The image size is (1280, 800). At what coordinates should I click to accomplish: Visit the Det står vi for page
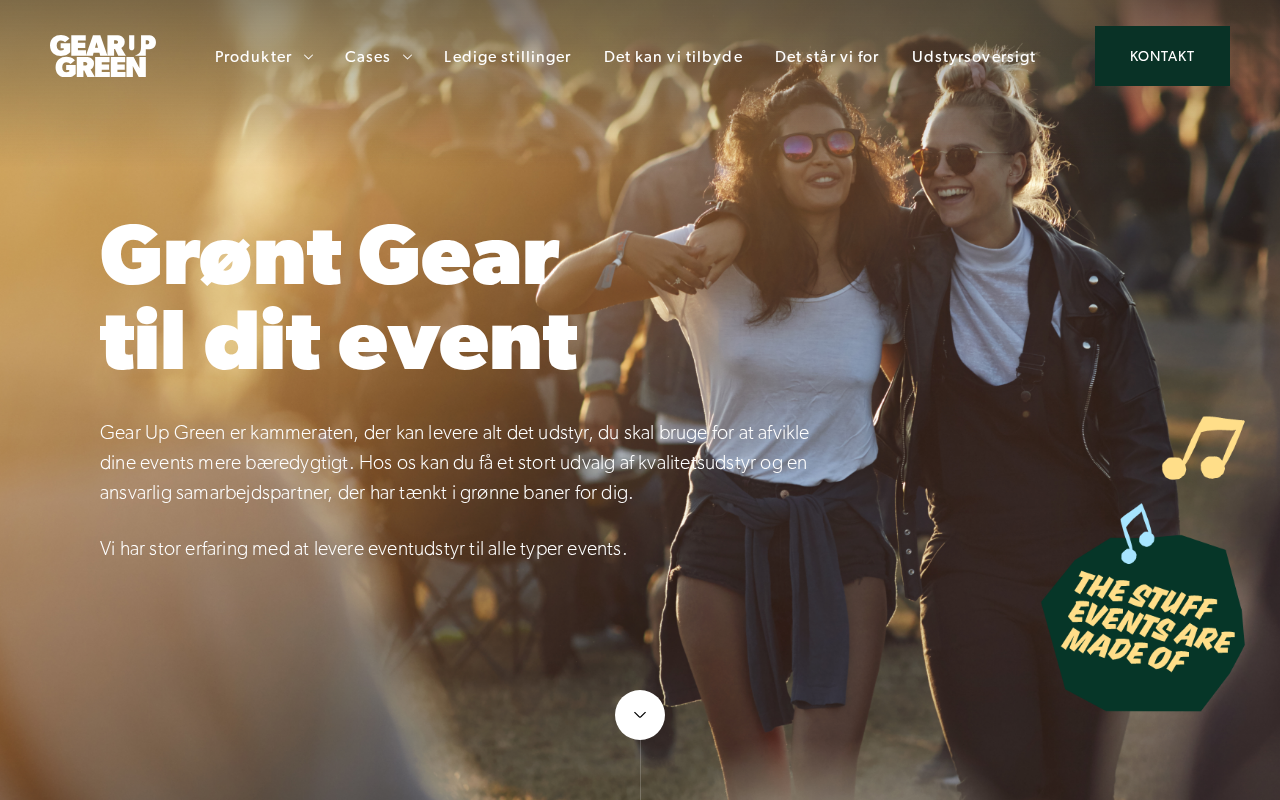pos(827,57)
